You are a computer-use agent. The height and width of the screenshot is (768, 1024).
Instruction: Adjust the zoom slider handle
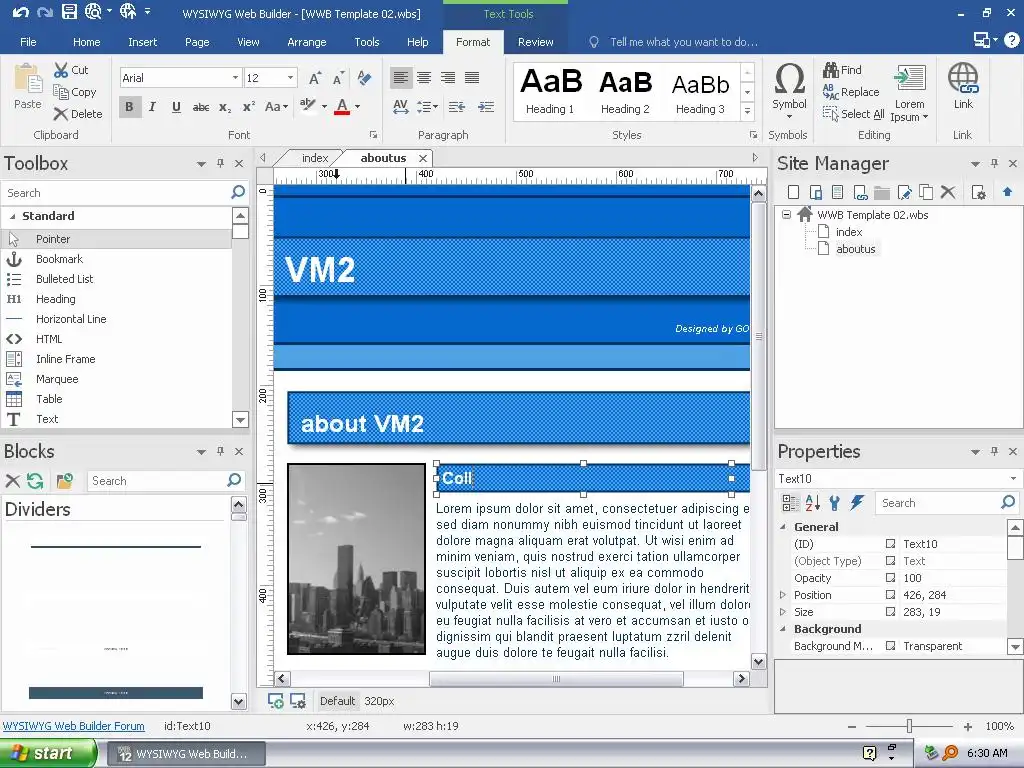[909, 726]
